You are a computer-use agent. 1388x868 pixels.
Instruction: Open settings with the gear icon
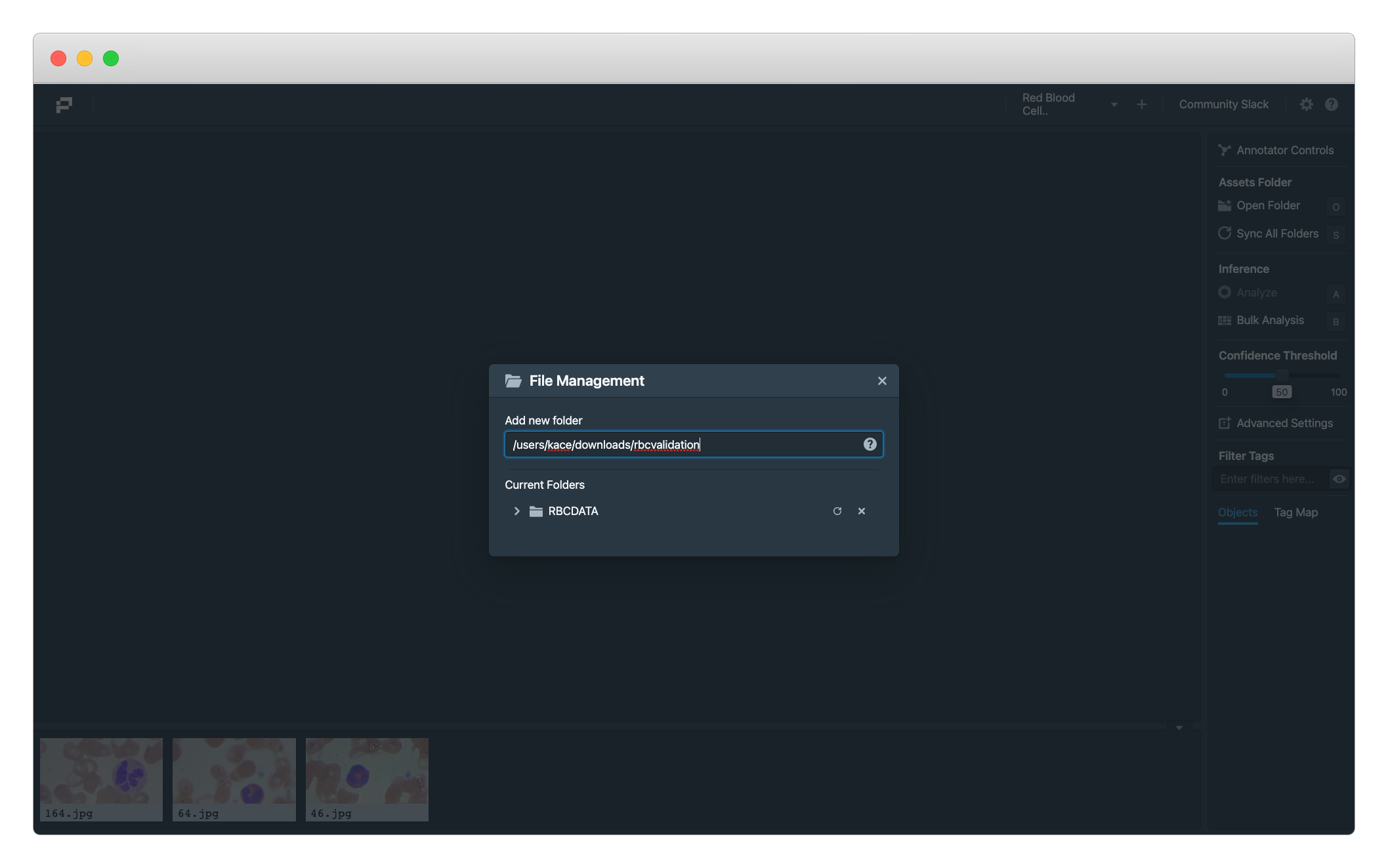(x=1307, y=104)
